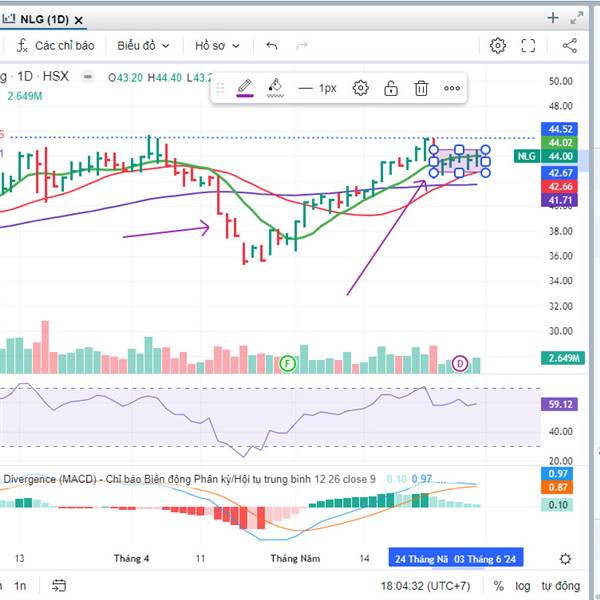Open time axis settings gear
Screen dimensions: 600x600
pyautogui.click(x=565, y=559)
